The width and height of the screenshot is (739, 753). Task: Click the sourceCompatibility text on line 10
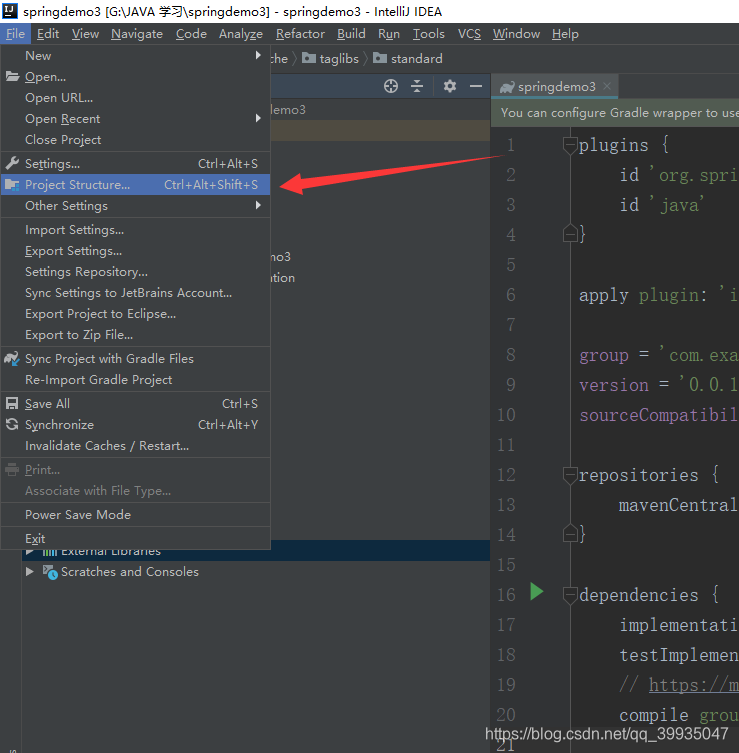tap(659, 415)
